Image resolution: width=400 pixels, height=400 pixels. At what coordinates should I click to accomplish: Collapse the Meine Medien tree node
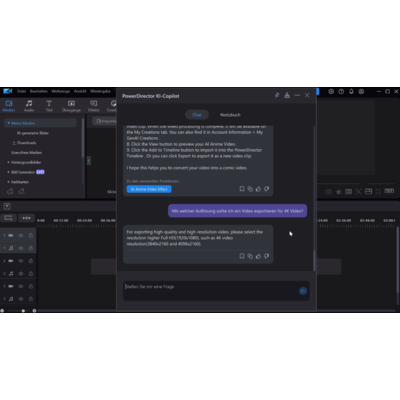[8, 123]
